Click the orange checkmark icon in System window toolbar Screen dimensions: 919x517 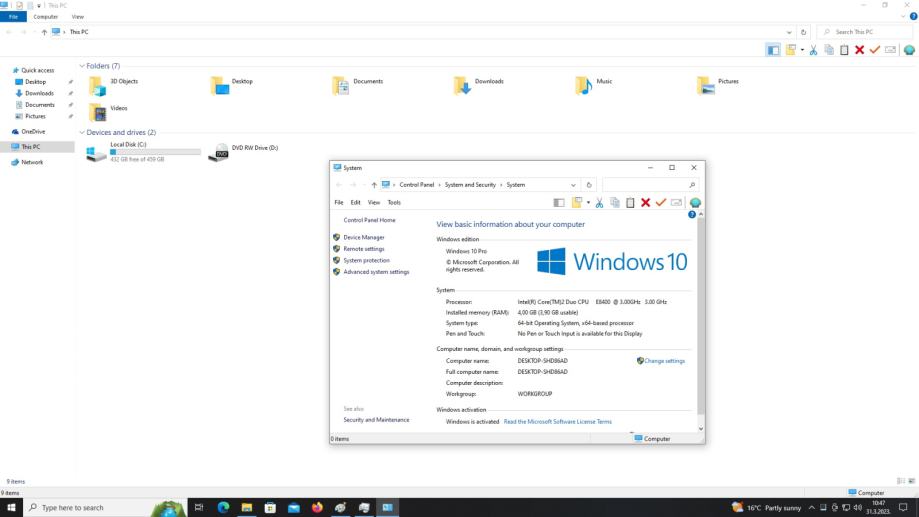[660, 202]
